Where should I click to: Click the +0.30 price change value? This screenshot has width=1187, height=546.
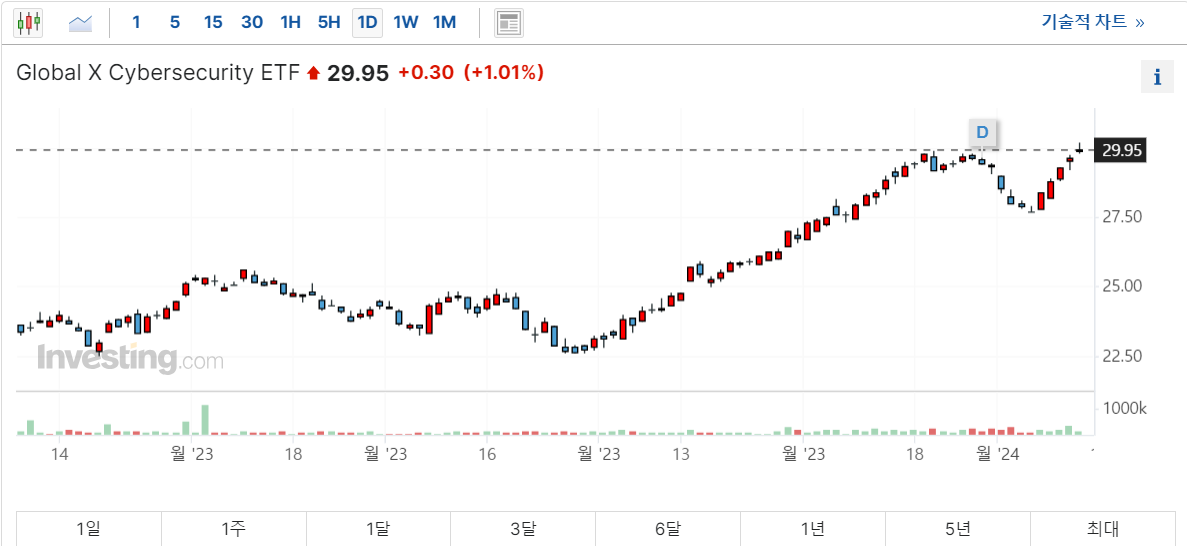[426, 73]
